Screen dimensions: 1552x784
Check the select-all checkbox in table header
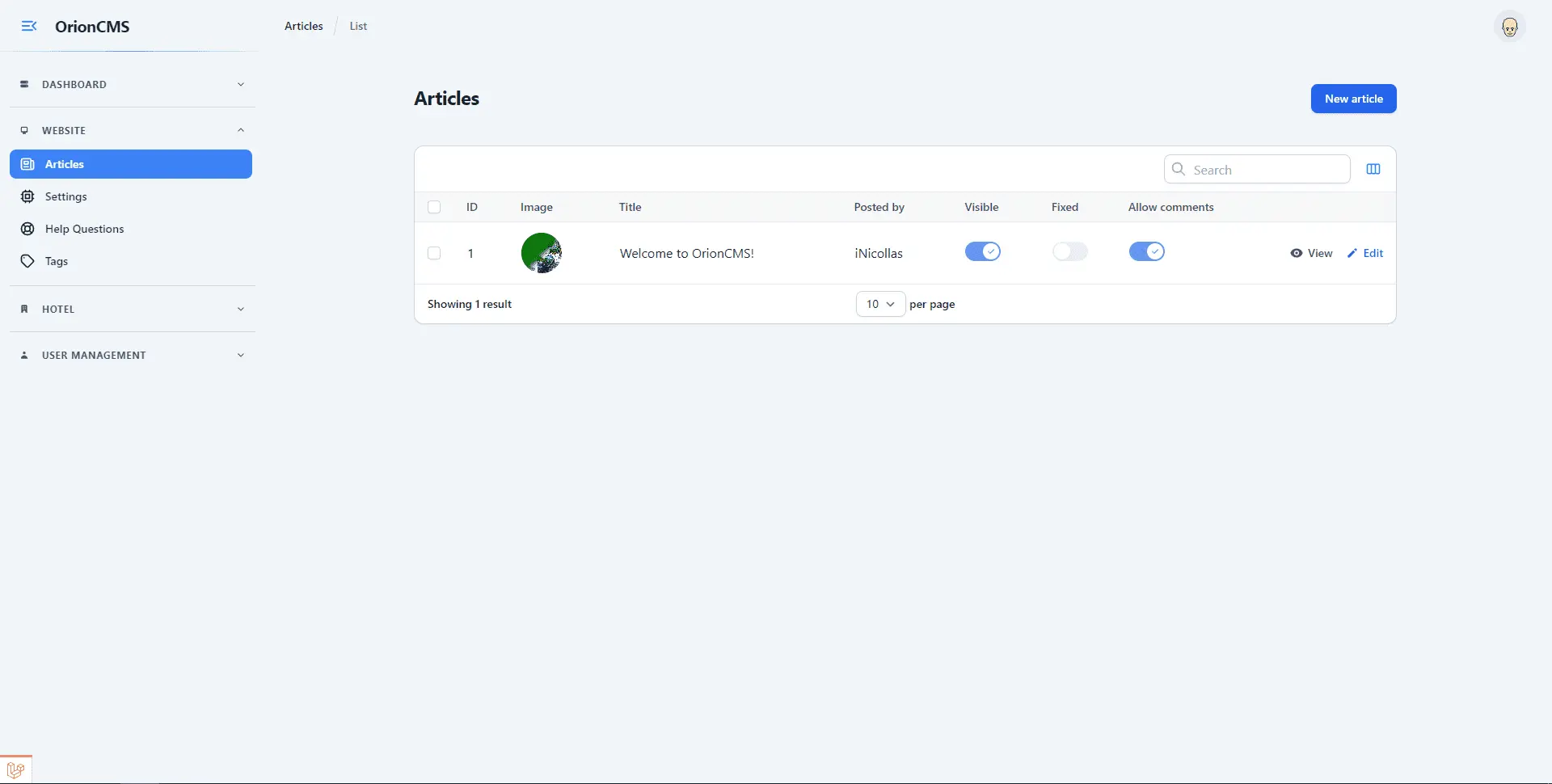point(434,207)
